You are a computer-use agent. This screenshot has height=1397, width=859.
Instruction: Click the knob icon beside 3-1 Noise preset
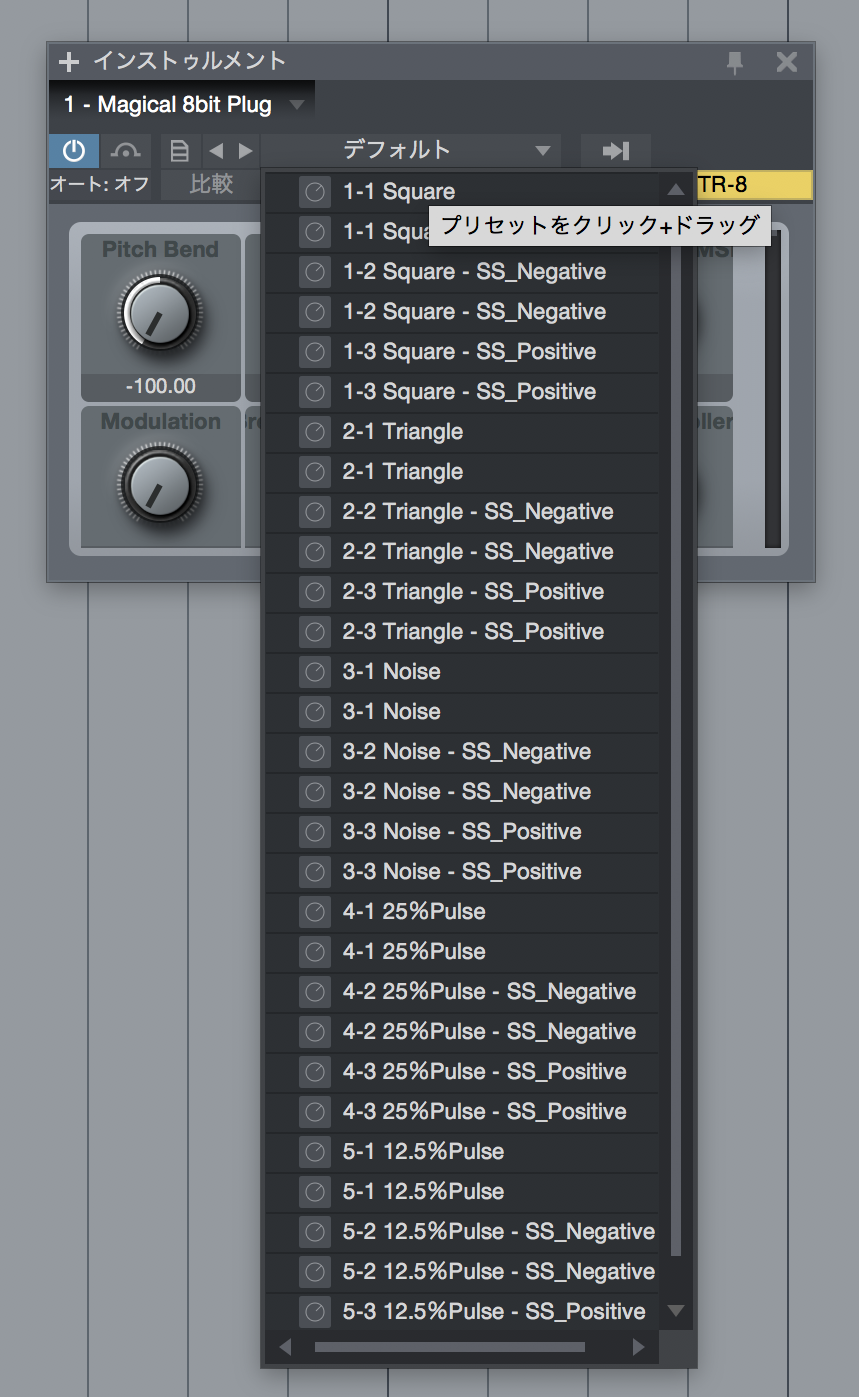(315, 672)
